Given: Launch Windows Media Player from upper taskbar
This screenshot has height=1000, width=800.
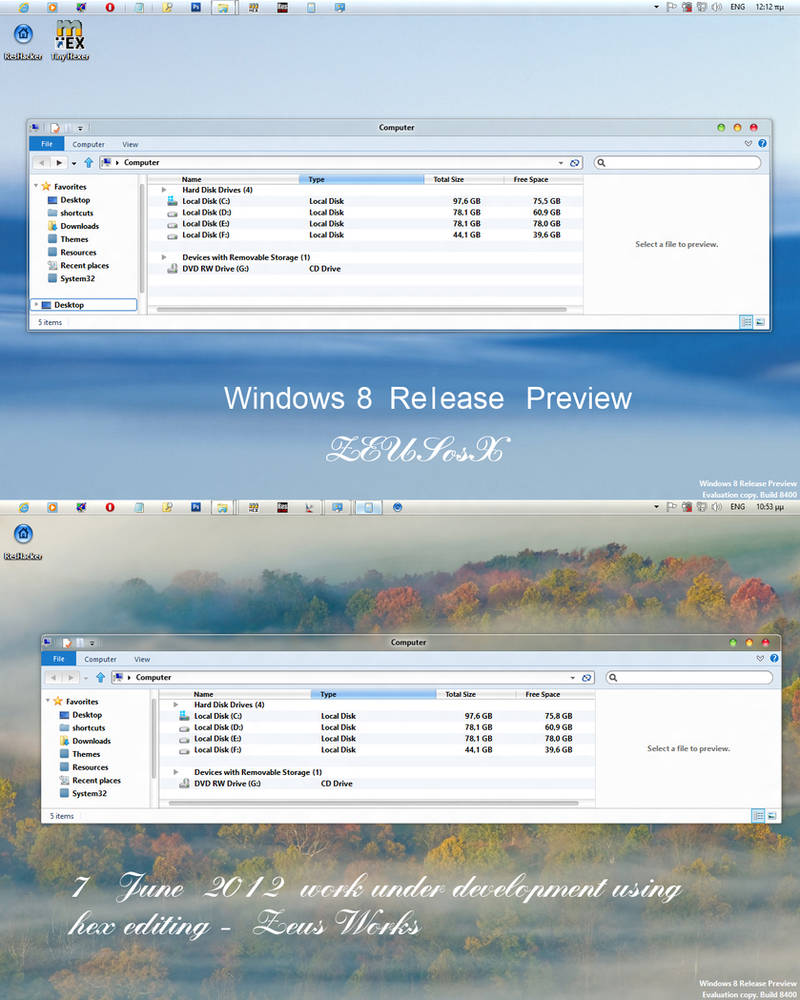Looking at the screenshot, I should [x=52, y=8].
